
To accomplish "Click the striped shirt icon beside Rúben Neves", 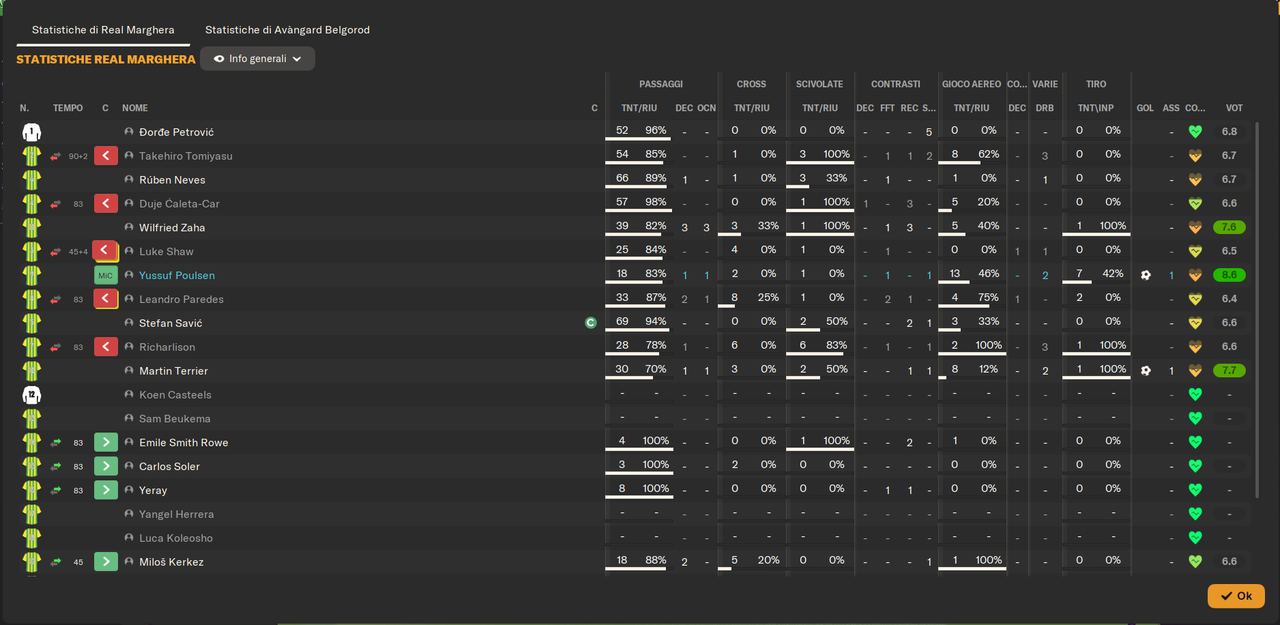I will point(32,180).
